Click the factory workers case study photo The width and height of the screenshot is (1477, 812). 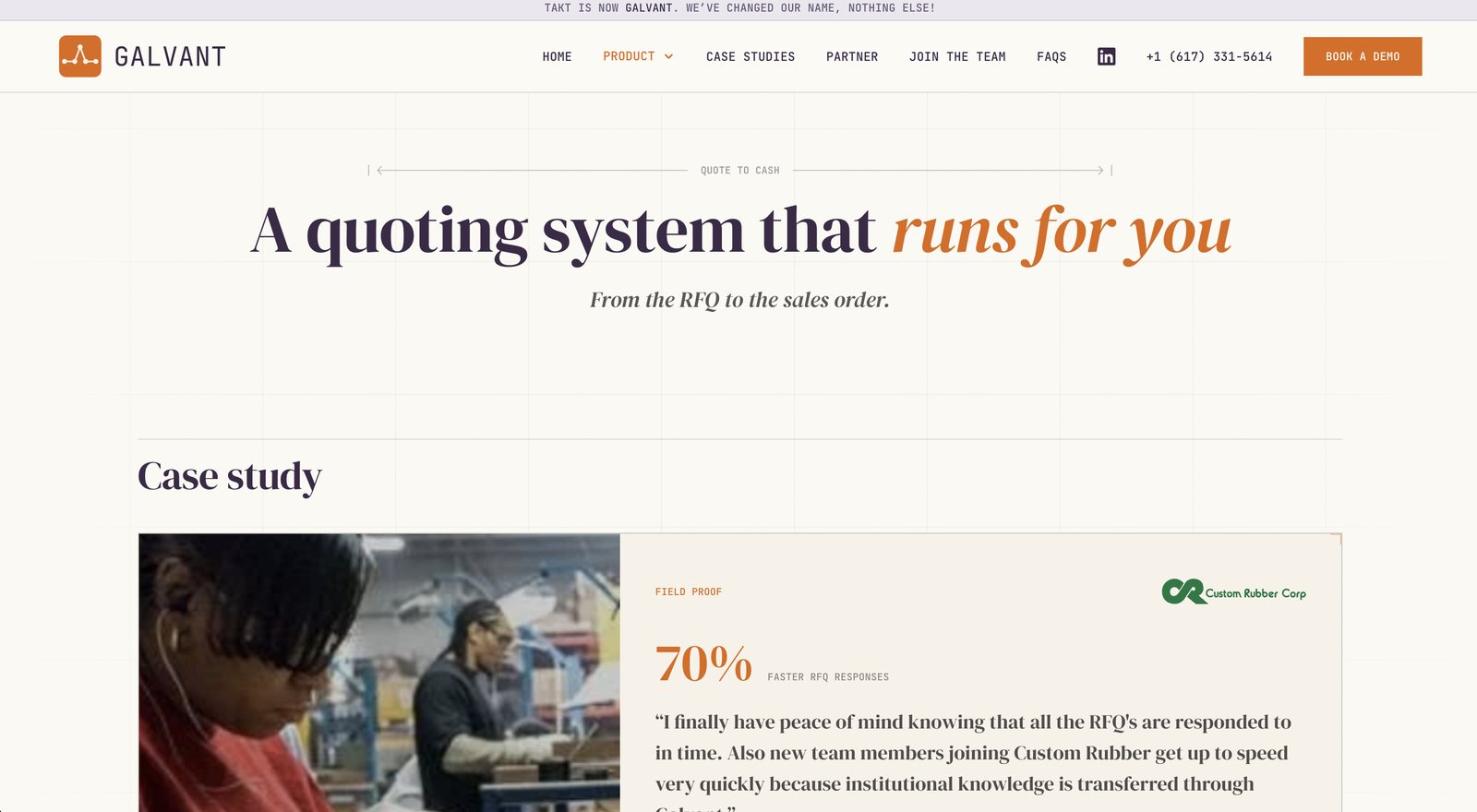pos(379,673)
